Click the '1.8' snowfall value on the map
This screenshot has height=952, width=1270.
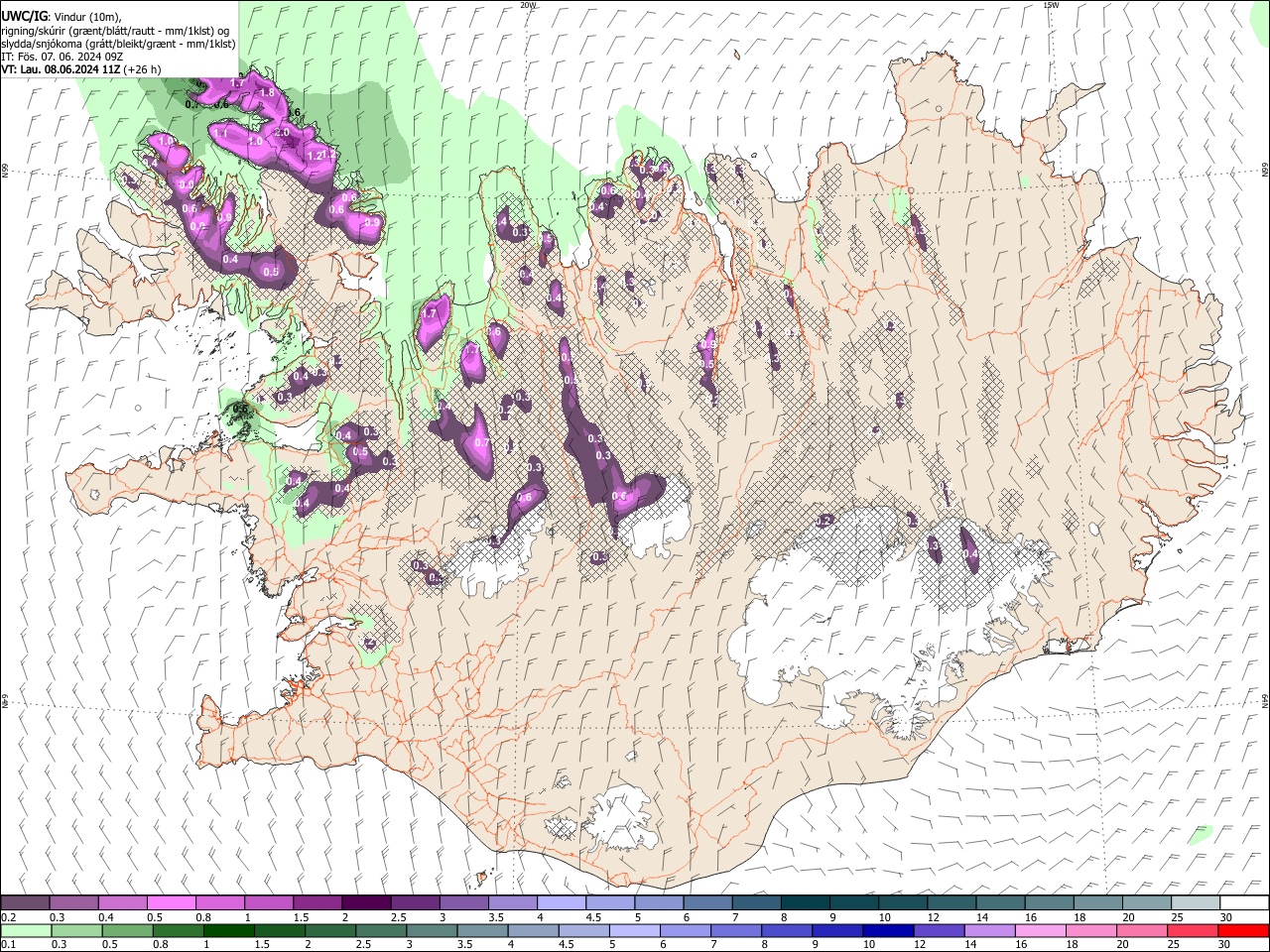[x=267, y=92]
